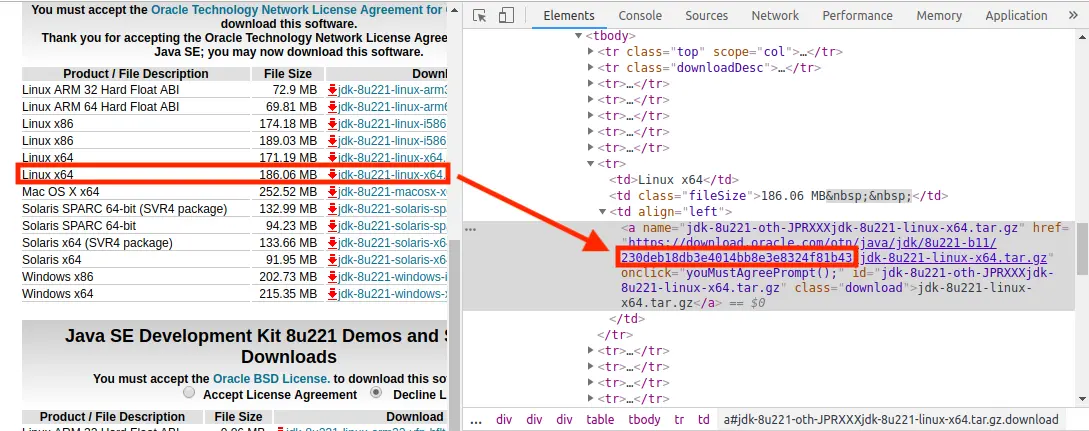
Task: Select the tbody breadcrumb in DevTools
Action: 645,419
